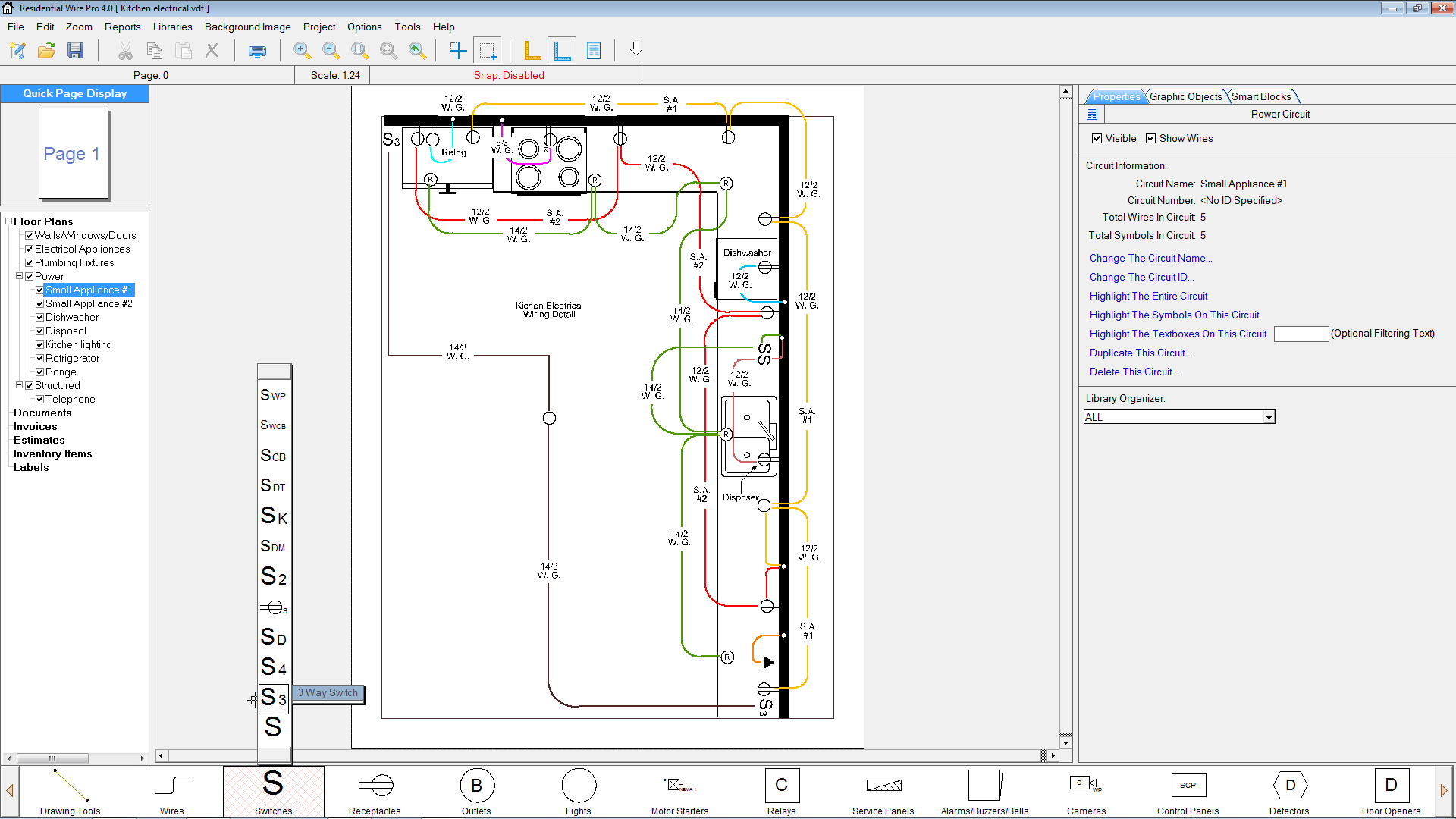Viewport: 1456px width, 819px height.
Task: Collapse the Floor Plans tree node
Action: 8,221
